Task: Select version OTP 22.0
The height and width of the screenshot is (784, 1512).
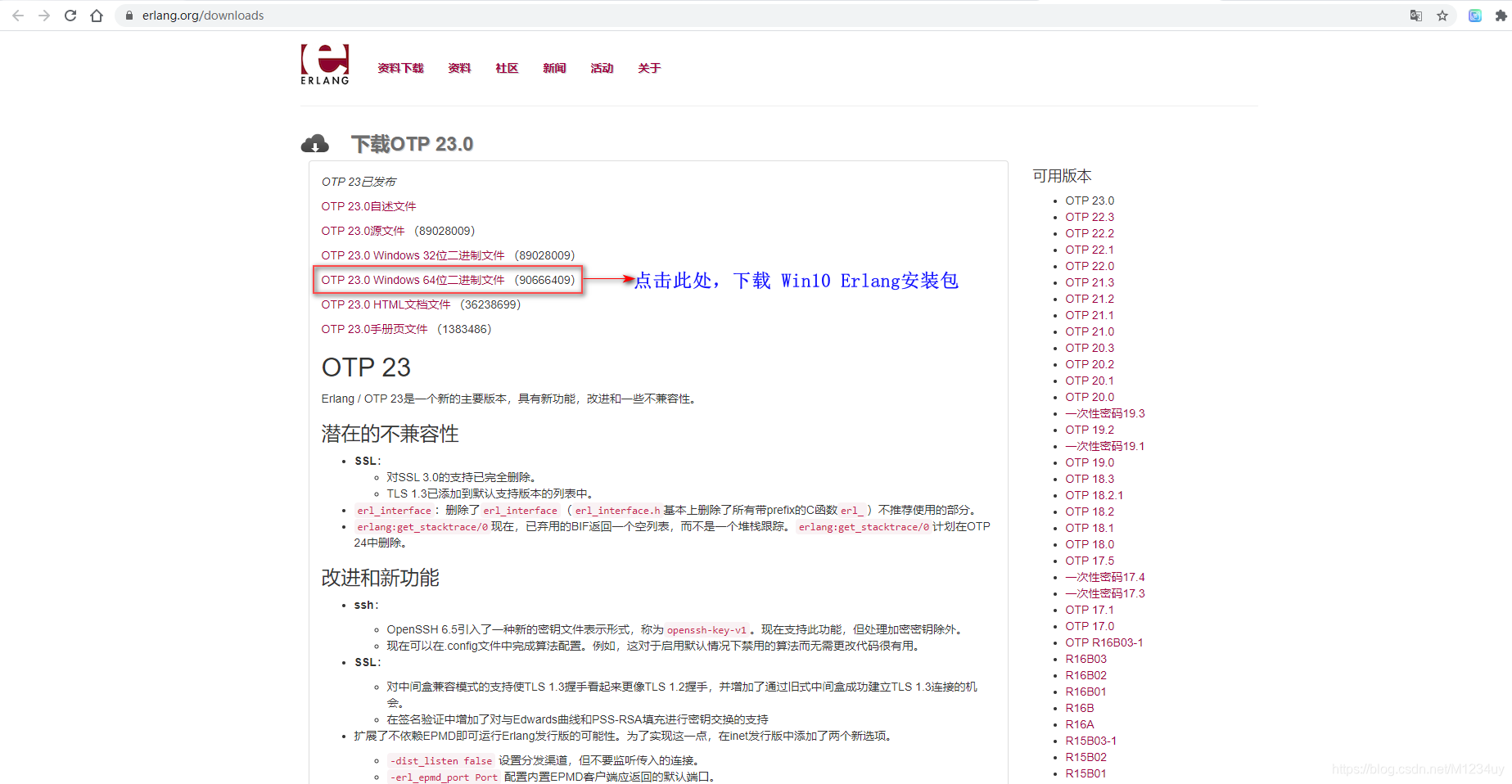Action: [1090, 266]
